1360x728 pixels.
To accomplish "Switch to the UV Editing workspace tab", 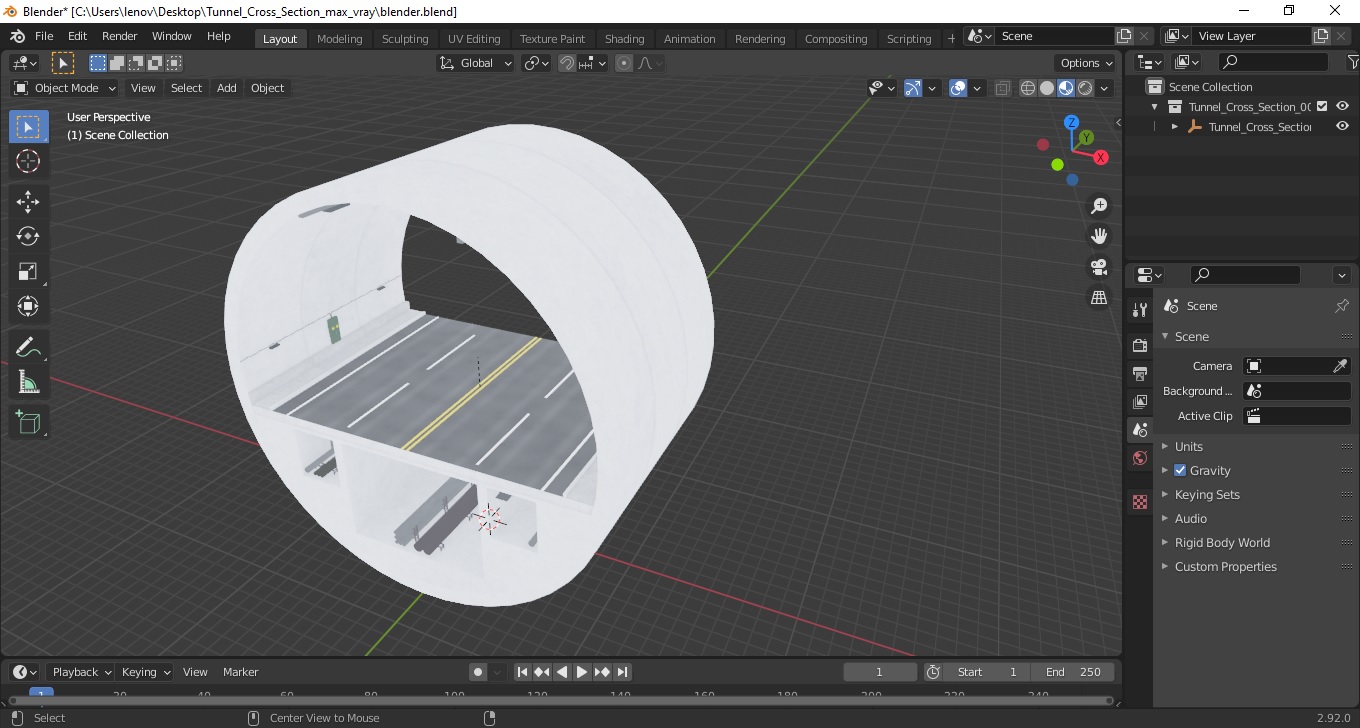I will (474, 39).
